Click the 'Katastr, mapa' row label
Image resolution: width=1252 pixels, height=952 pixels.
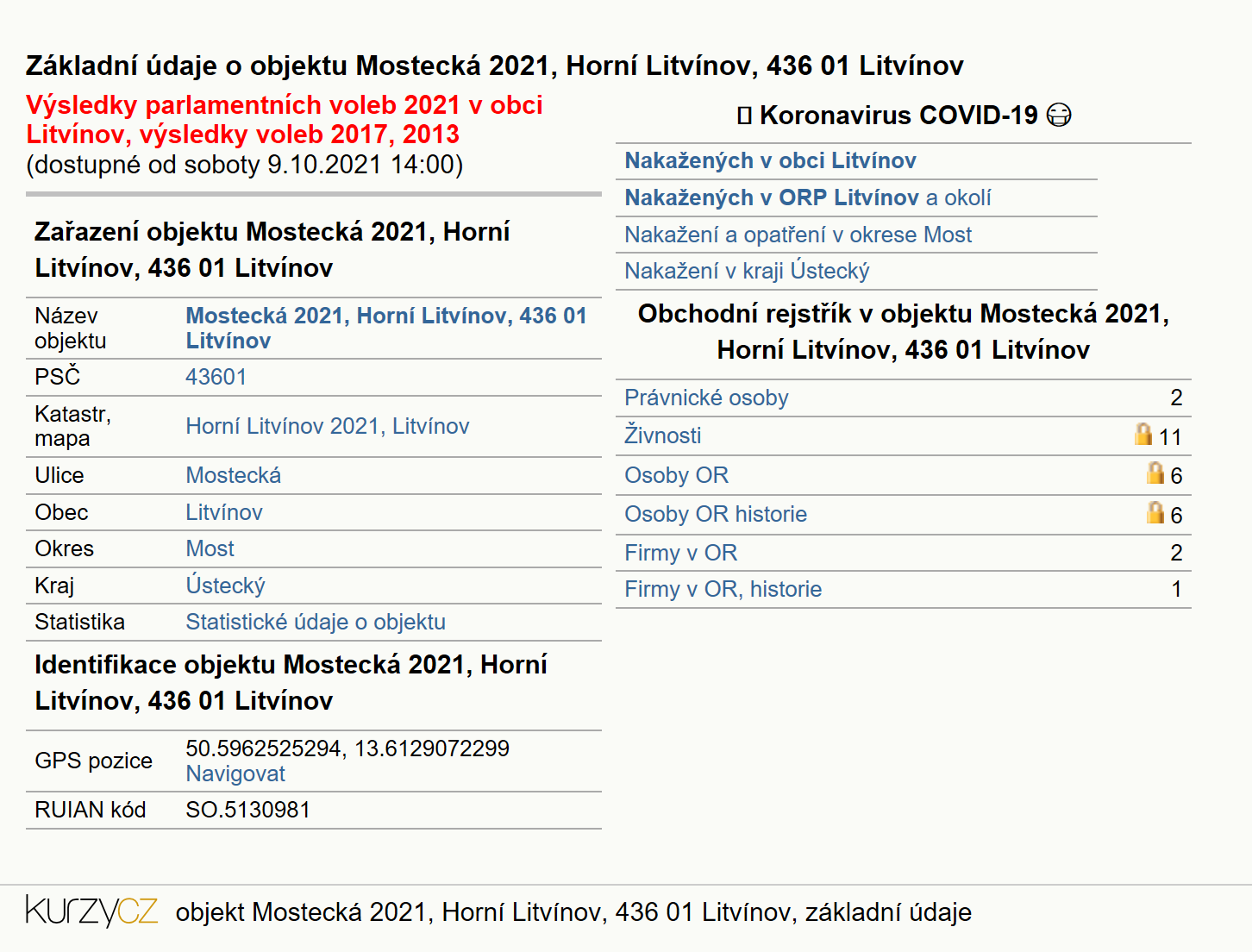point(73,426)
